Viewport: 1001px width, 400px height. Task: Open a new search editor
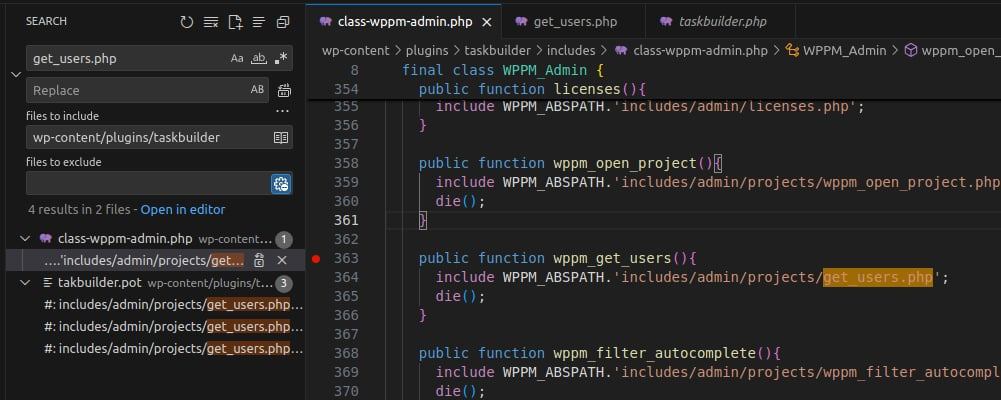click(x=235, y=21)
